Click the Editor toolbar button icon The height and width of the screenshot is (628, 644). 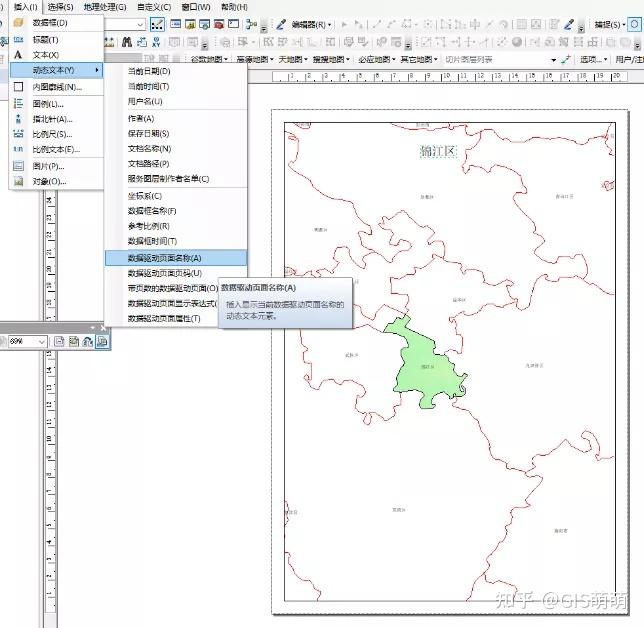[x=157, y=25]
